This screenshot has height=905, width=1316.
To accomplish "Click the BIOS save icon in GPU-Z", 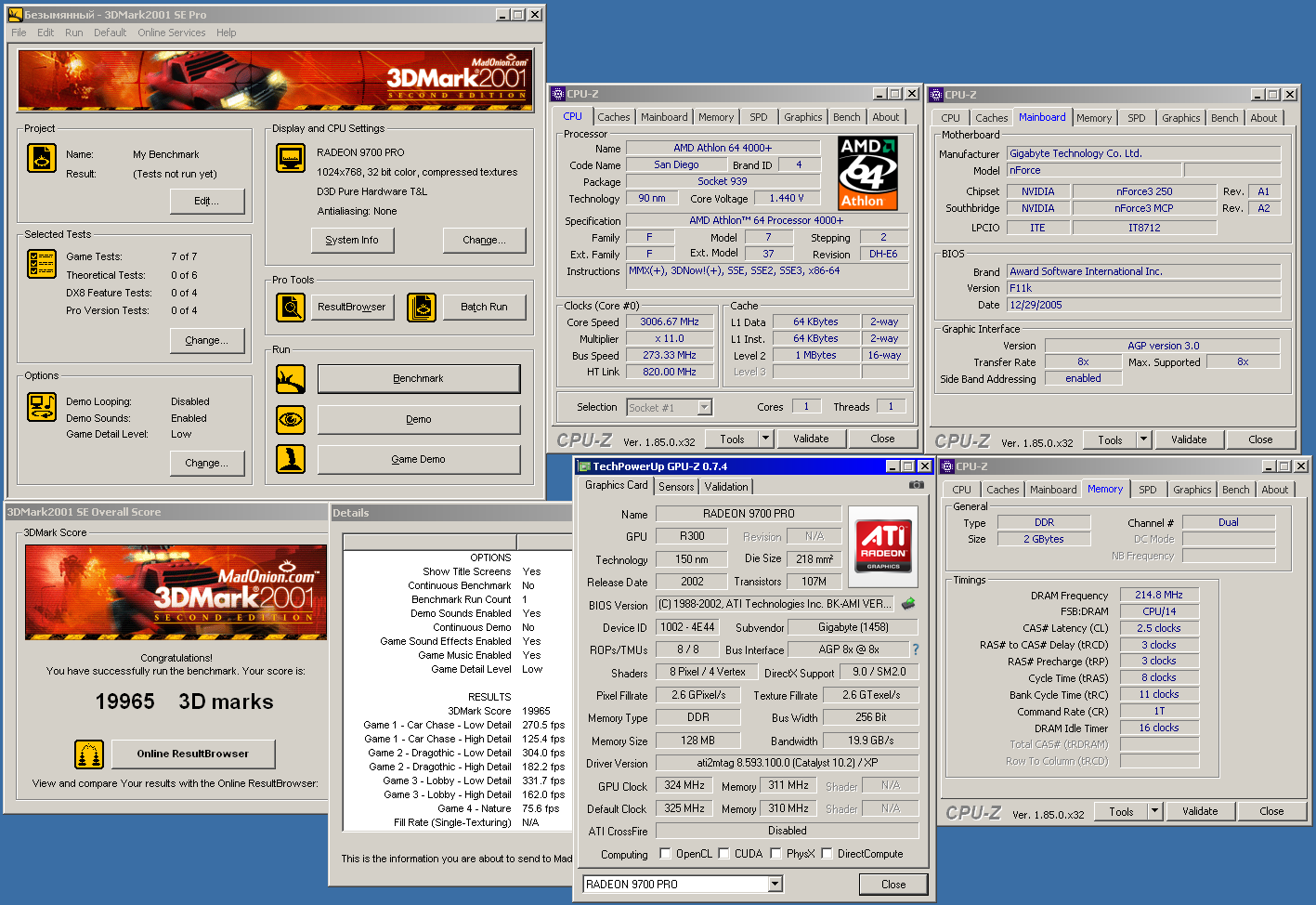I will pos(908,604).
